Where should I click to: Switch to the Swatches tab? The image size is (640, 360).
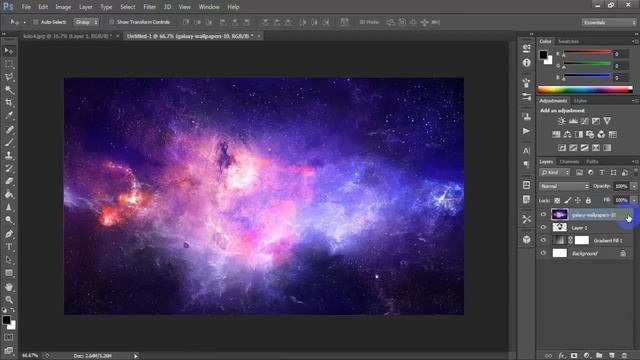tap(568, 41)
